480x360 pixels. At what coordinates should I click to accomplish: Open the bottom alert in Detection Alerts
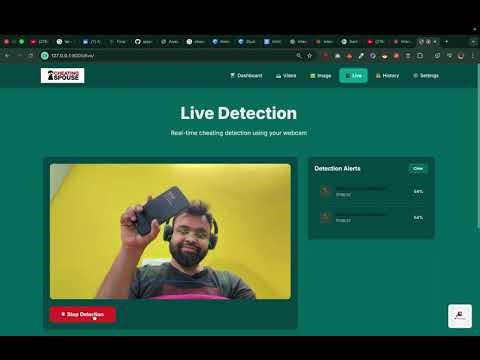371,218
